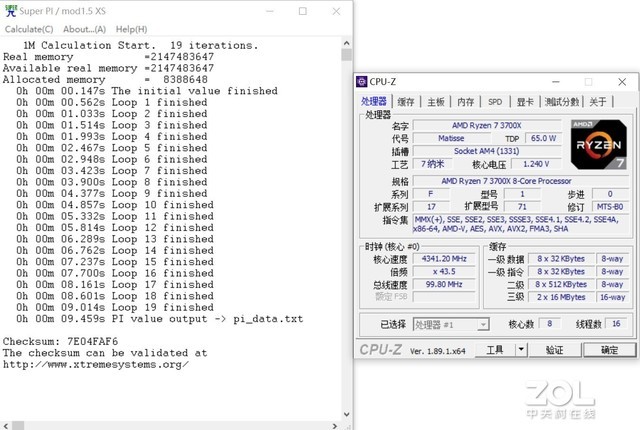Image resolution: width=640 pixels, height=430 pixels.
Task: Click the core speed value 4341.20 MHz
Action: (444, 259)
